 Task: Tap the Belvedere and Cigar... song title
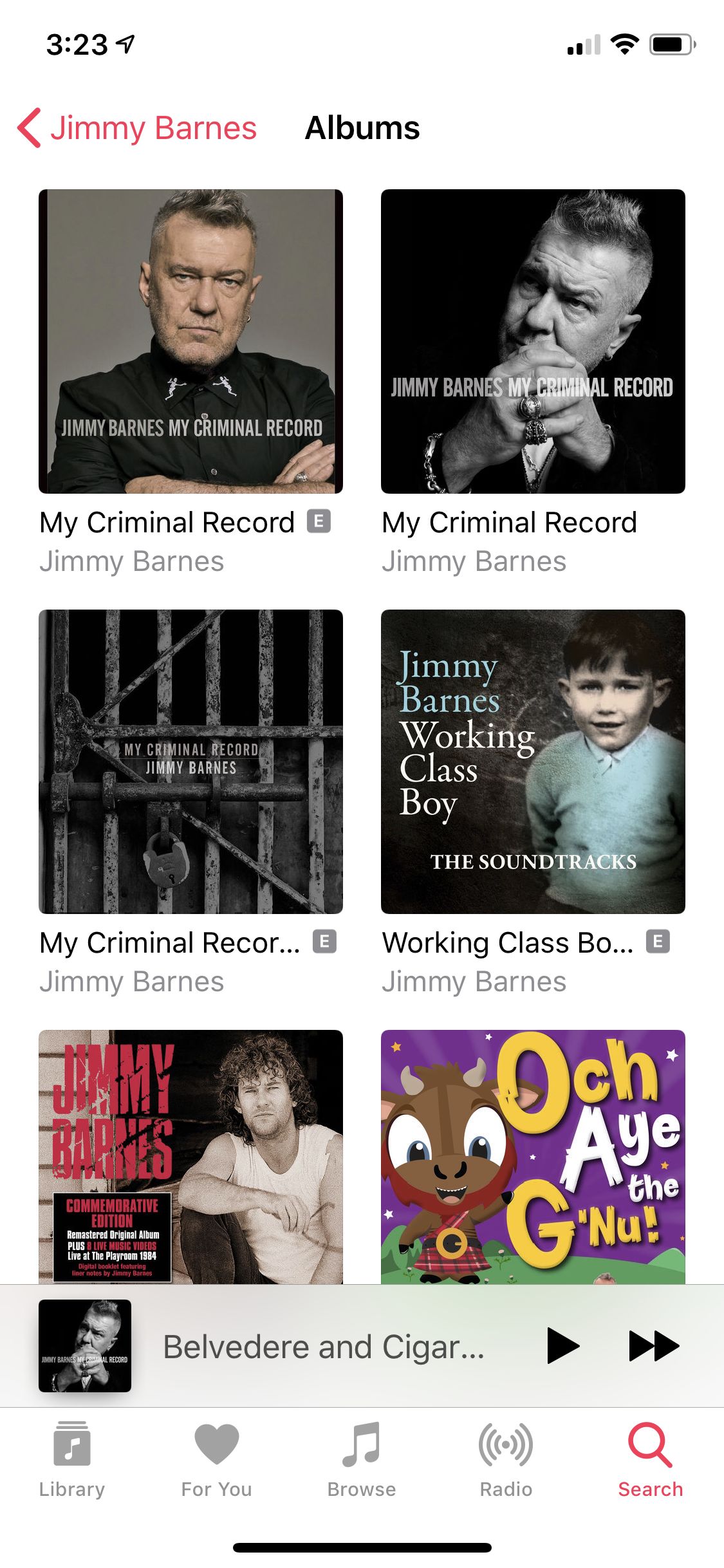click(323, 1347)
